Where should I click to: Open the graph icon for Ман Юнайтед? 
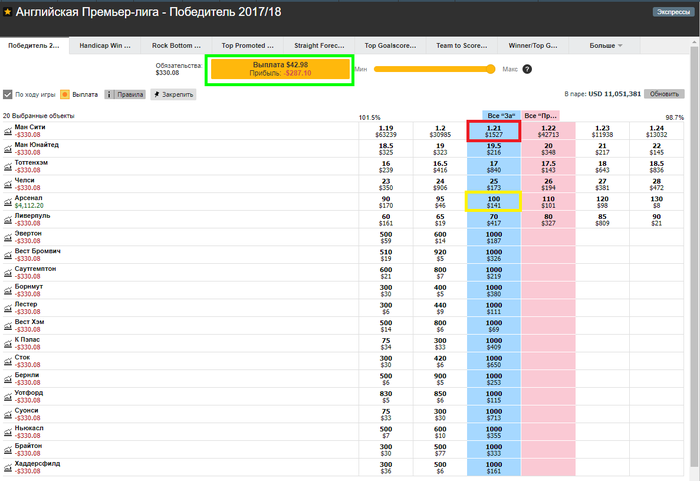pyautogui.click(x=8, y=149)
